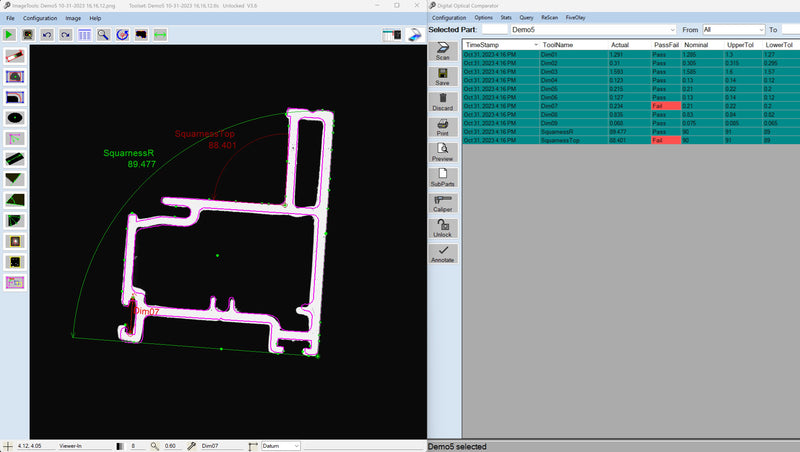Click the red Fail cell for Dim07
The width and height of the screenshot is (800, 452).
665,105
